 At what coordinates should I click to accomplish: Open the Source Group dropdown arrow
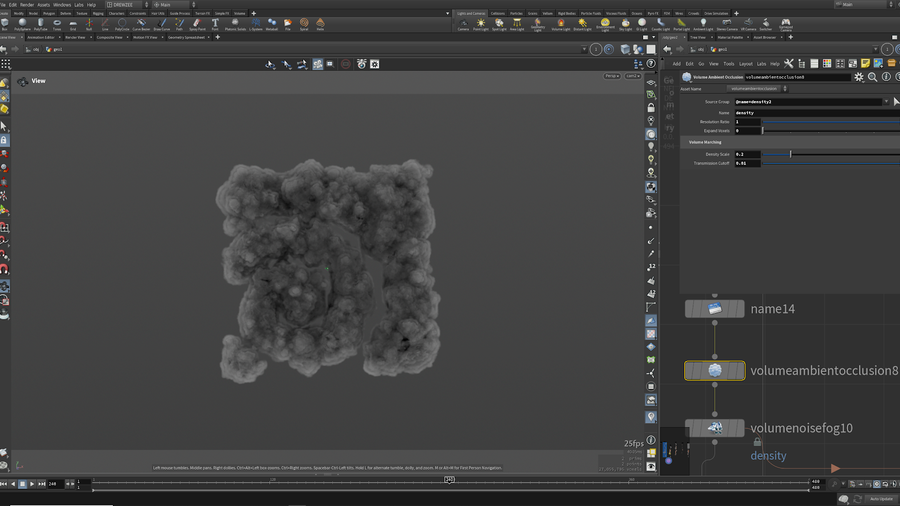pos(886,102)
